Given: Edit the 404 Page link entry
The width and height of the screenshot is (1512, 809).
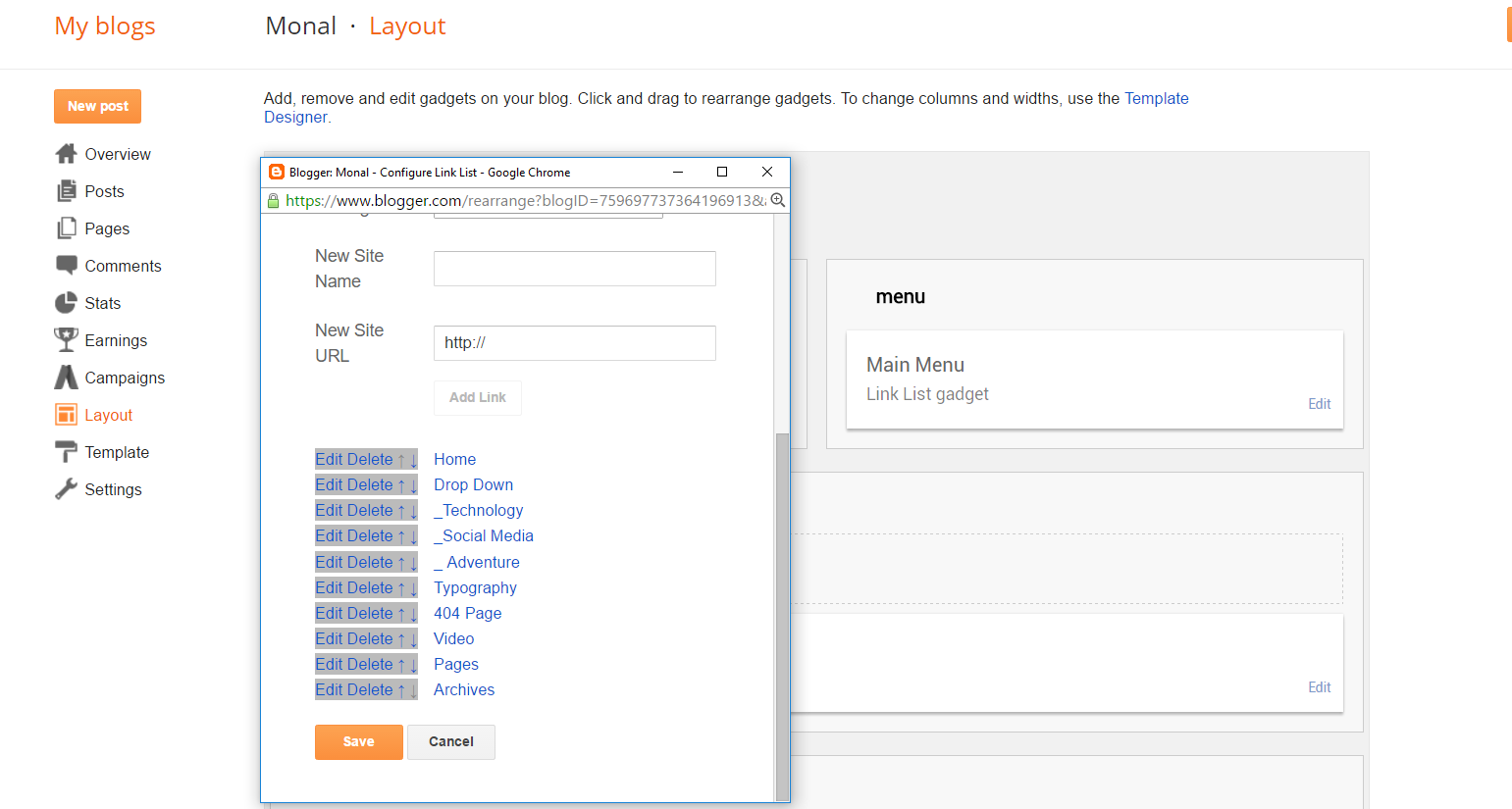Looking at the screenshot, I should coord(329,613).
